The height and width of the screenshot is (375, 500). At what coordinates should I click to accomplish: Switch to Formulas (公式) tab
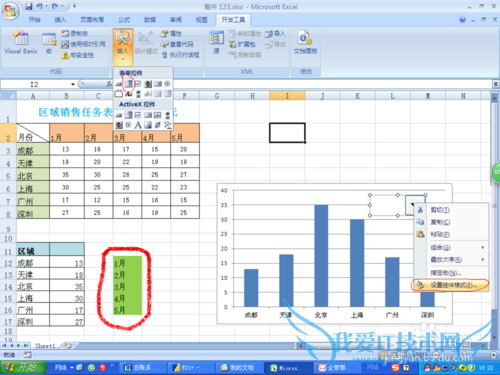124,20
